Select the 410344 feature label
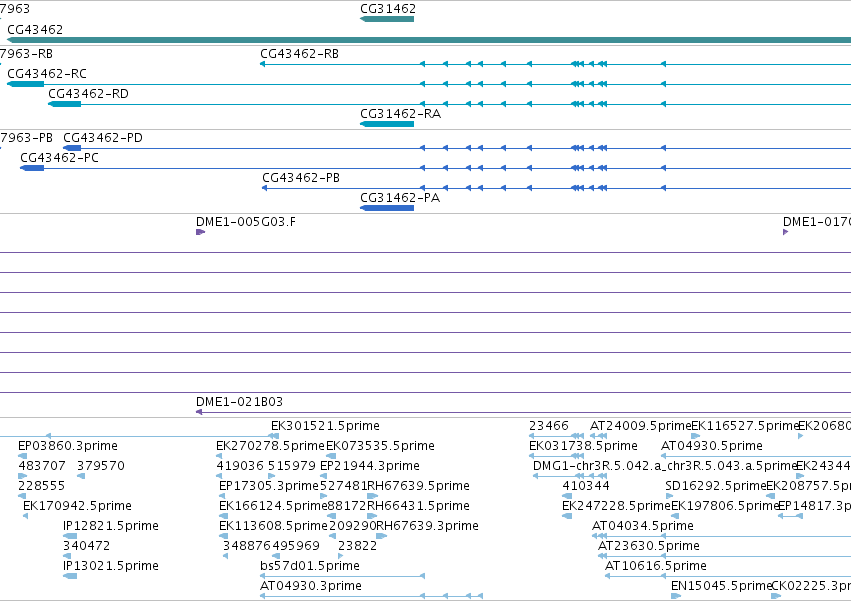The width and height of the screenshot is (851, 601). (586, 486)
